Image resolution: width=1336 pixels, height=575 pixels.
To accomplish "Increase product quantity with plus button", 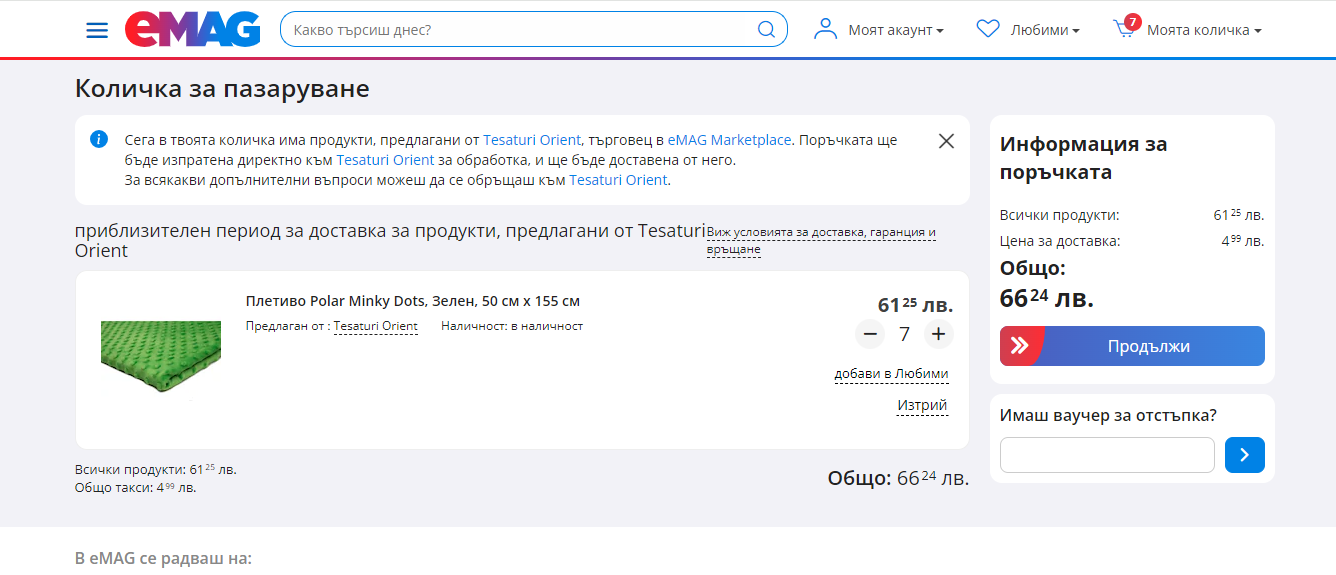I will pos(937,334).
